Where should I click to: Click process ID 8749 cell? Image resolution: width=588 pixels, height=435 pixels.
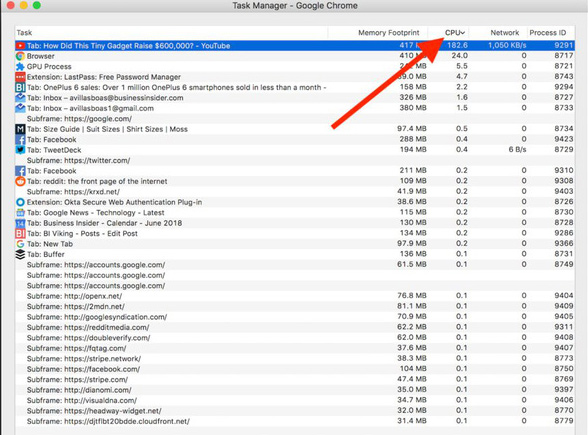(x=564, y=264)
